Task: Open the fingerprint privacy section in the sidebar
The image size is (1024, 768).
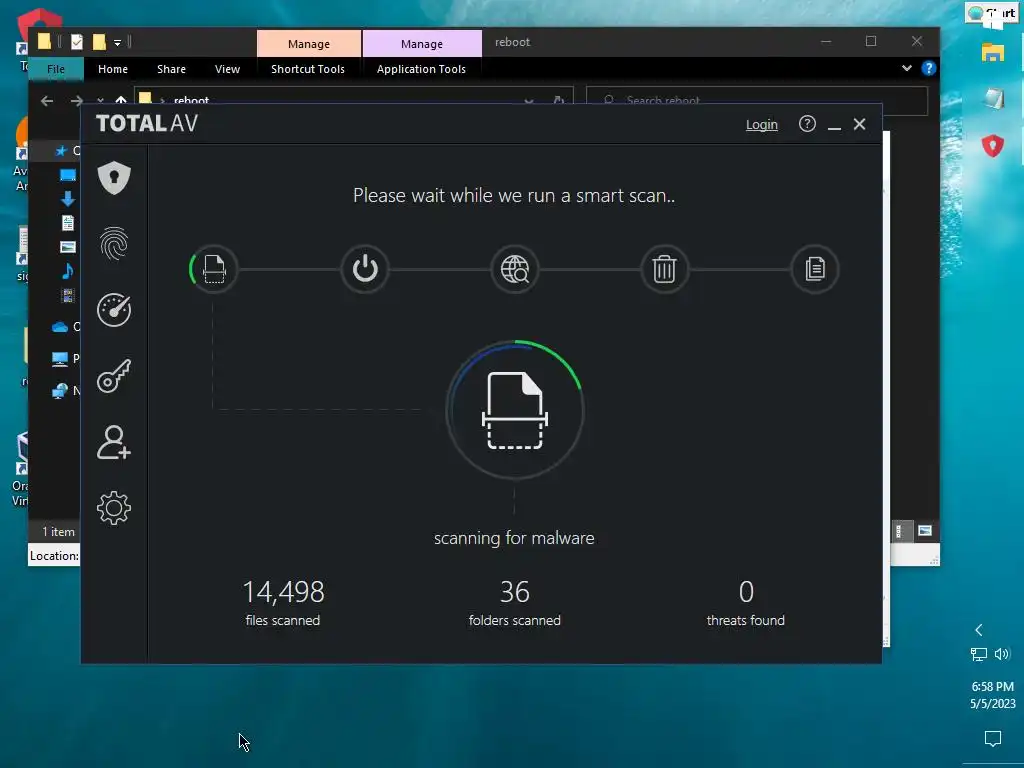Action: (114, 244)
